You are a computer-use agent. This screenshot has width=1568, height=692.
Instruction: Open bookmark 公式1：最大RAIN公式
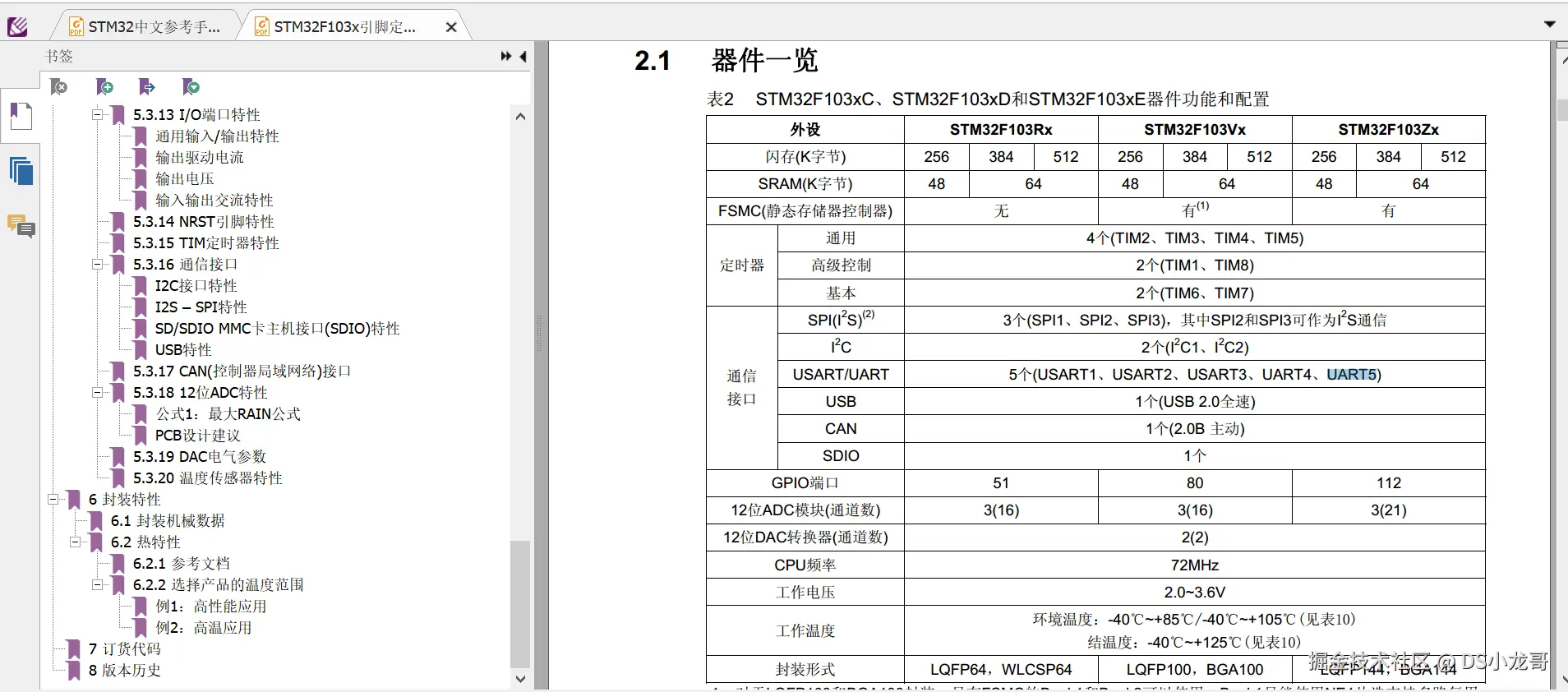(228, 414)
